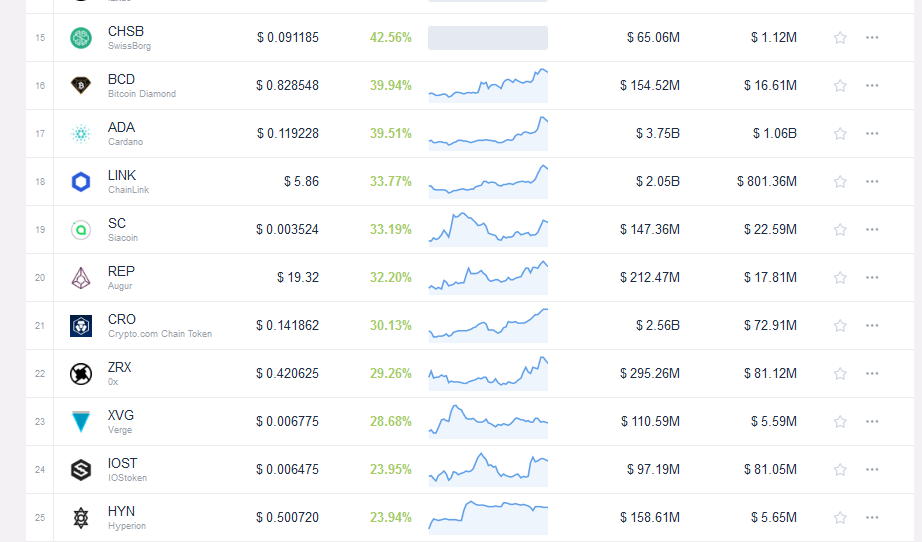The image size is (922, 542).
Task: Open the three-dot menu for REP
Action: [x=872, y=278]
